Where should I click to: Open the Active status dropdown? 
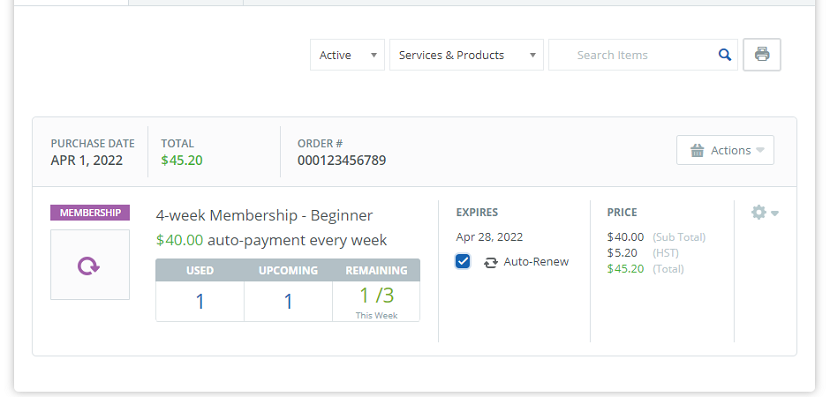[x=347, y=55]
